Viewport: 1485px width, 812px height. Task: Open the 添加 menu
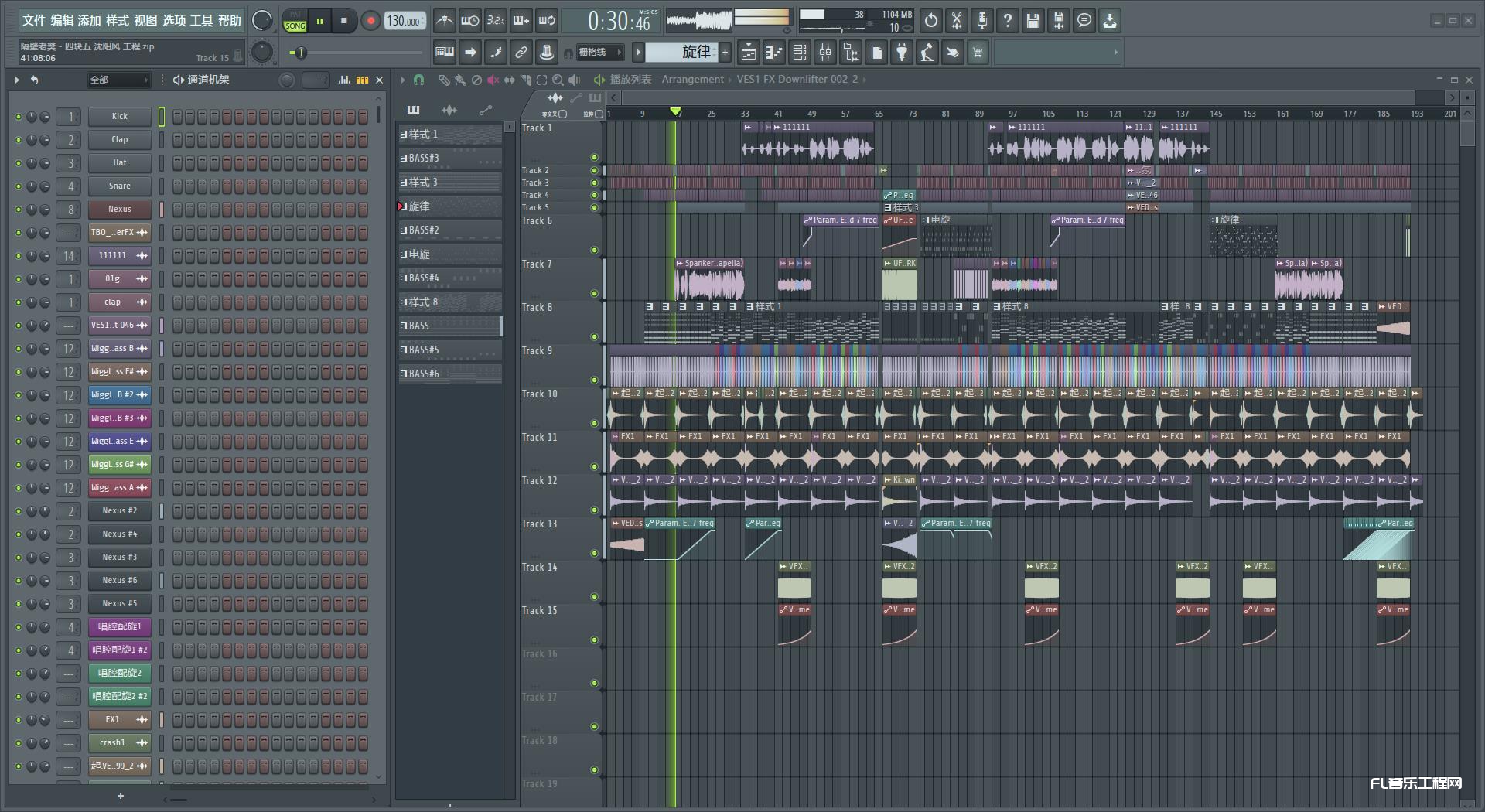point(90,21)
